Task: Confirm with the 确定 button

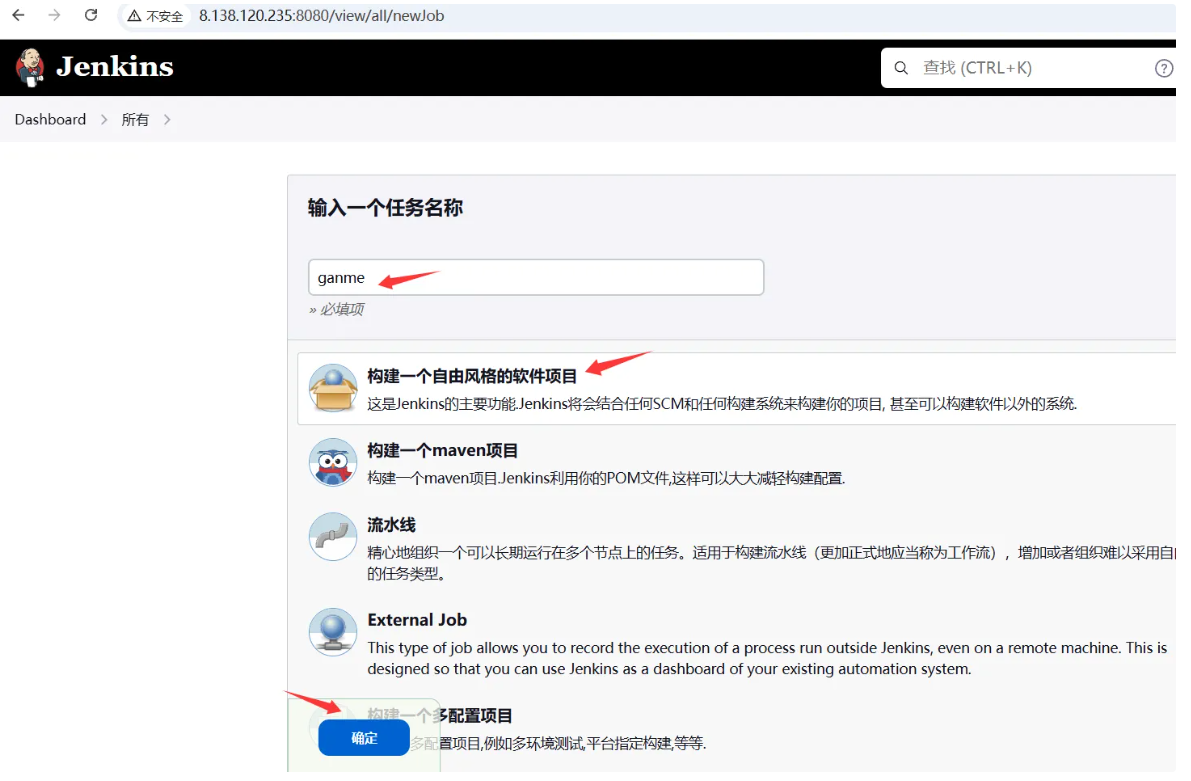Action: pos(364,738)
